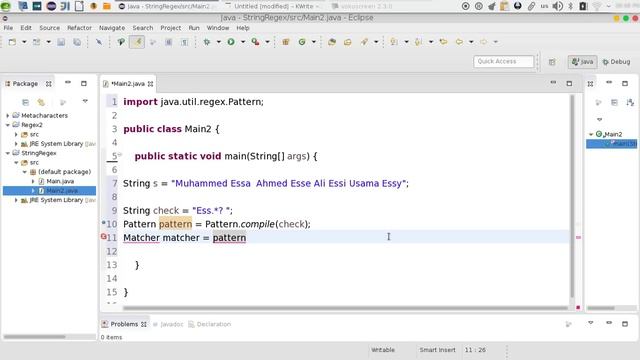Open the Debug configurations dropdown arrow
This screenshot has width=640, height=360.
[x=218, y=42]
